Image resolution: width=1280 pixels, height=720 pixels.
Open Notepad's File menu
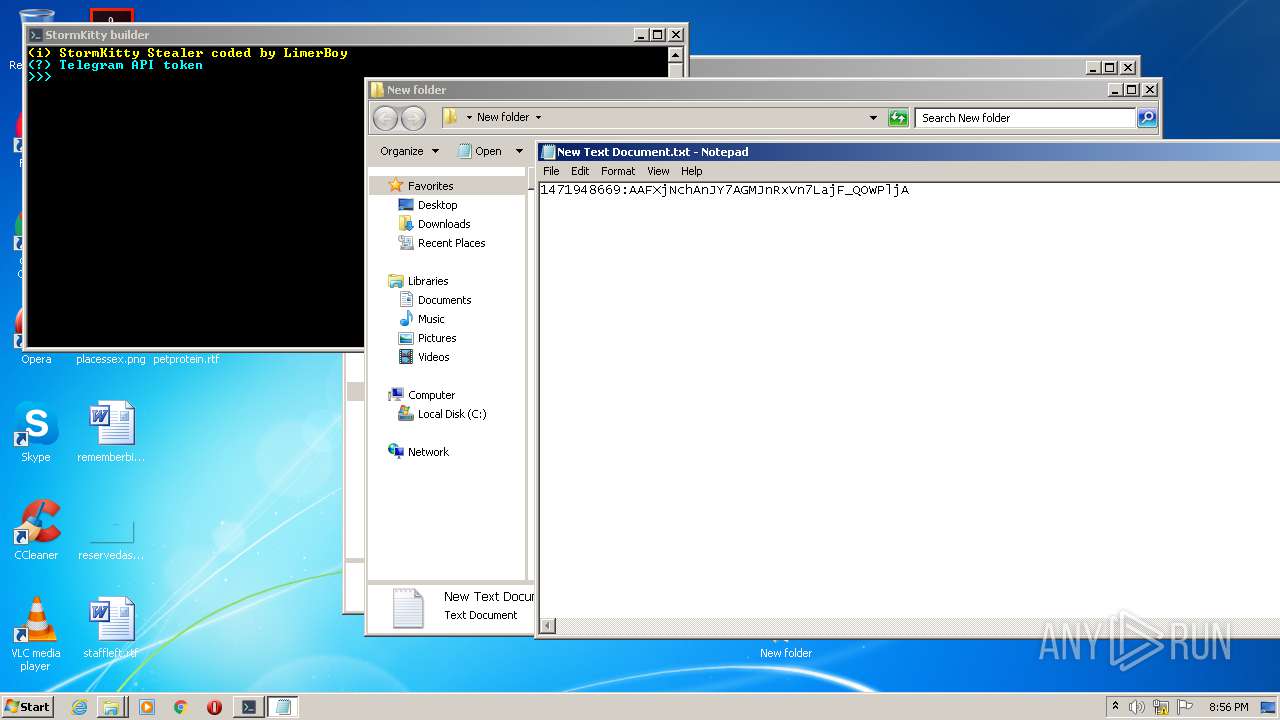[x=551, y=171]
